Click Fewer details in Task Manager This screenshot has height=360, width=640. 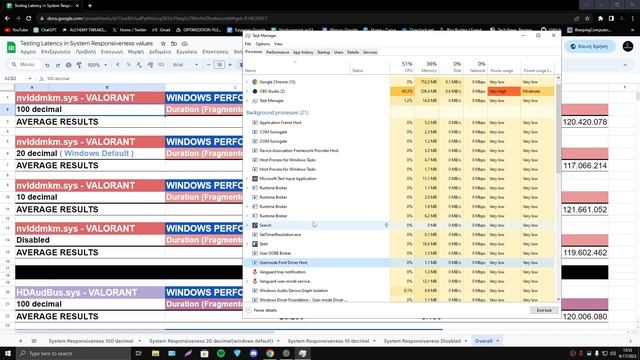261,310
